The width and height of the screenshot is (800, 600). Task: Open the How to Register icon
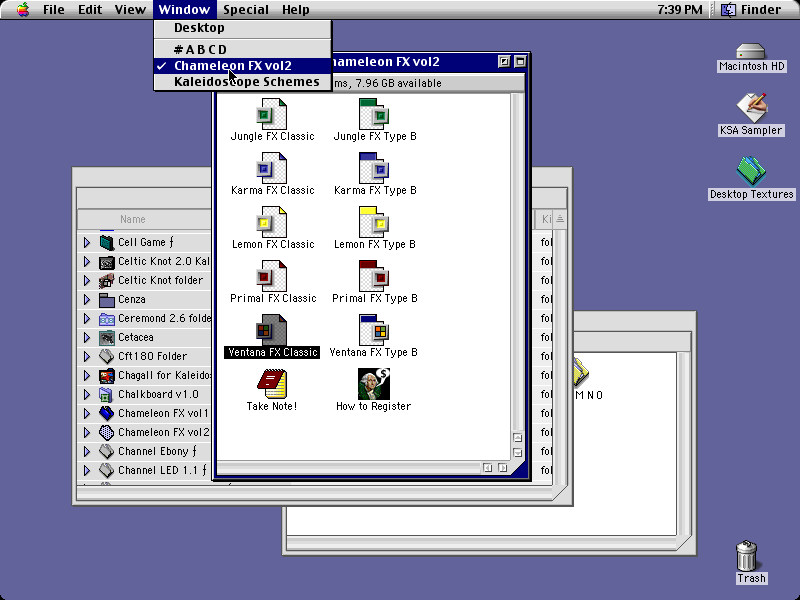click(x=374, y=384)
